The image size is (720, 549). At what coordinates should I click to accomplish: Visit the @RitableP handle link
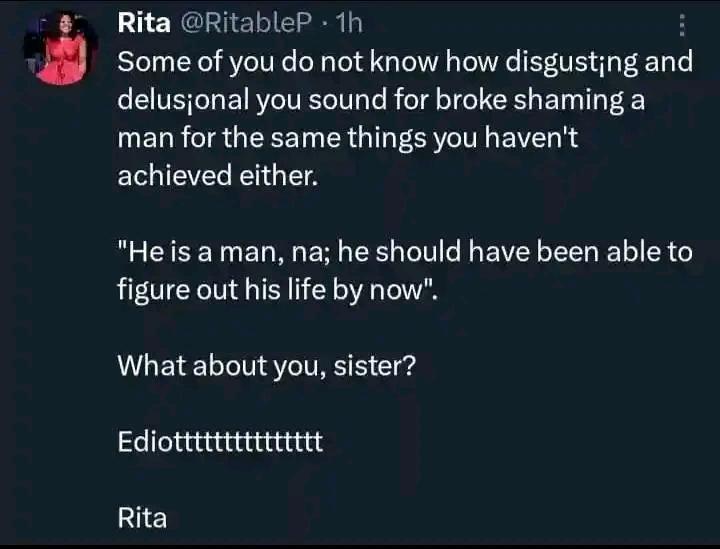(246, 23)
